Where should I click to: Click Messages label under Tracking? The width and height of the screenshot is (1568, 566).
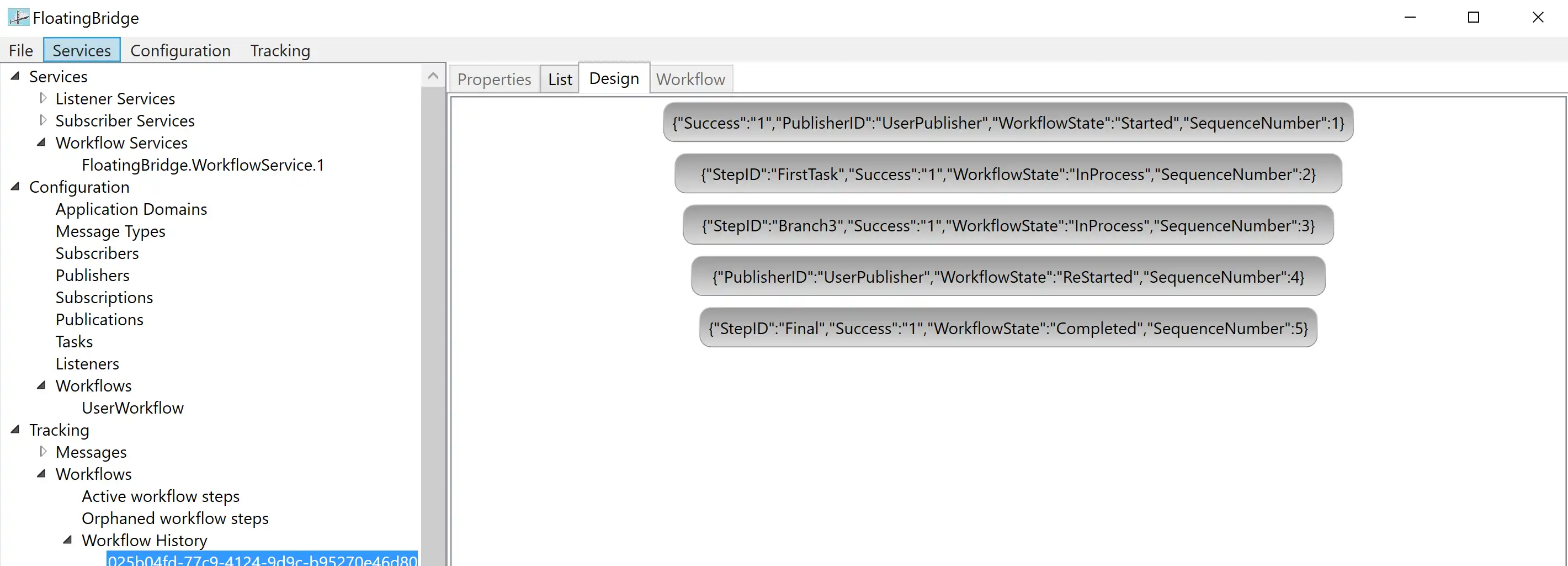[x=91, y=452]
